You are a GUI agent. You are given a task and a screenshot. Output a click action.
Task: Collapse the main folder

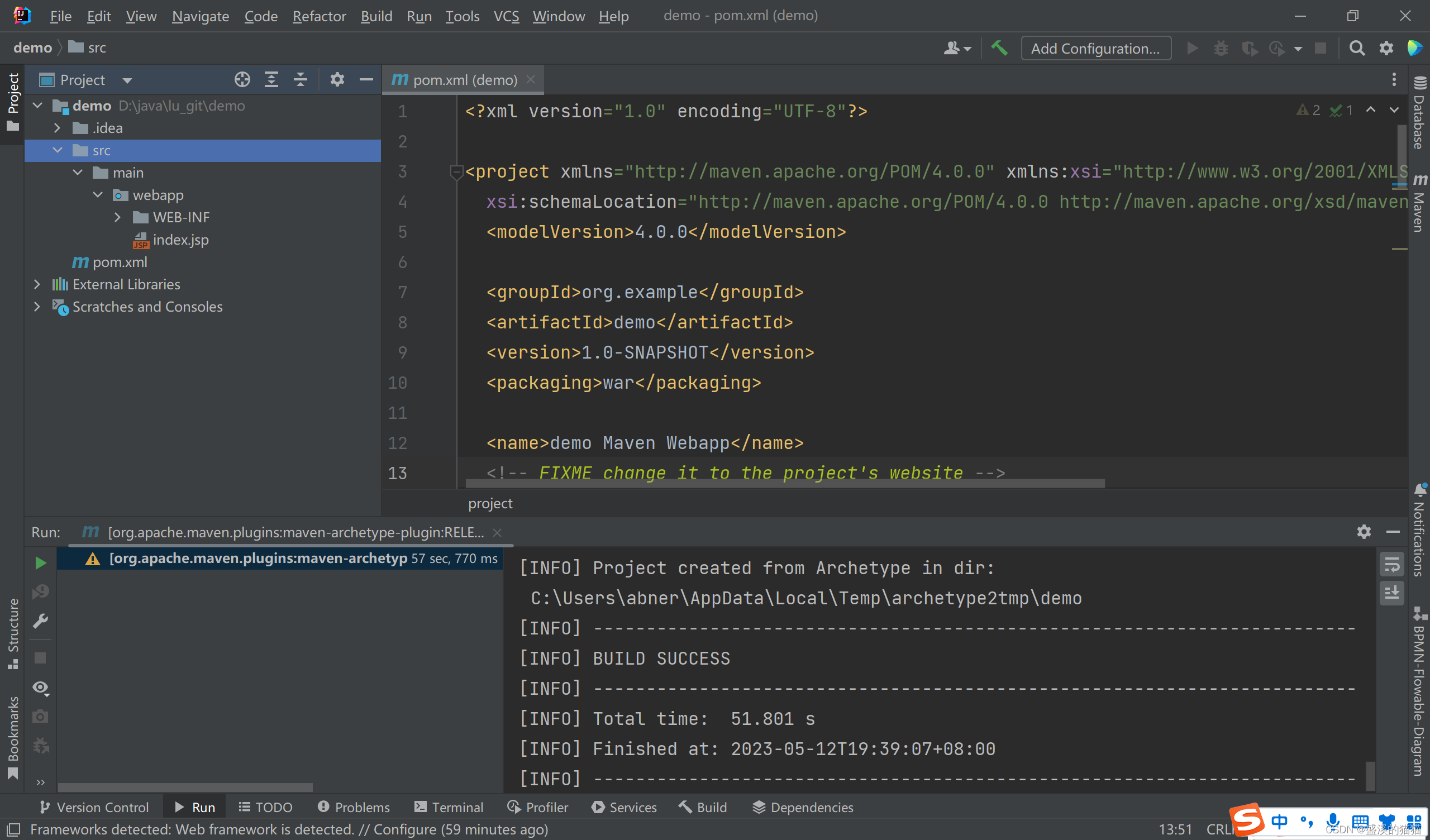coord(78,172)
